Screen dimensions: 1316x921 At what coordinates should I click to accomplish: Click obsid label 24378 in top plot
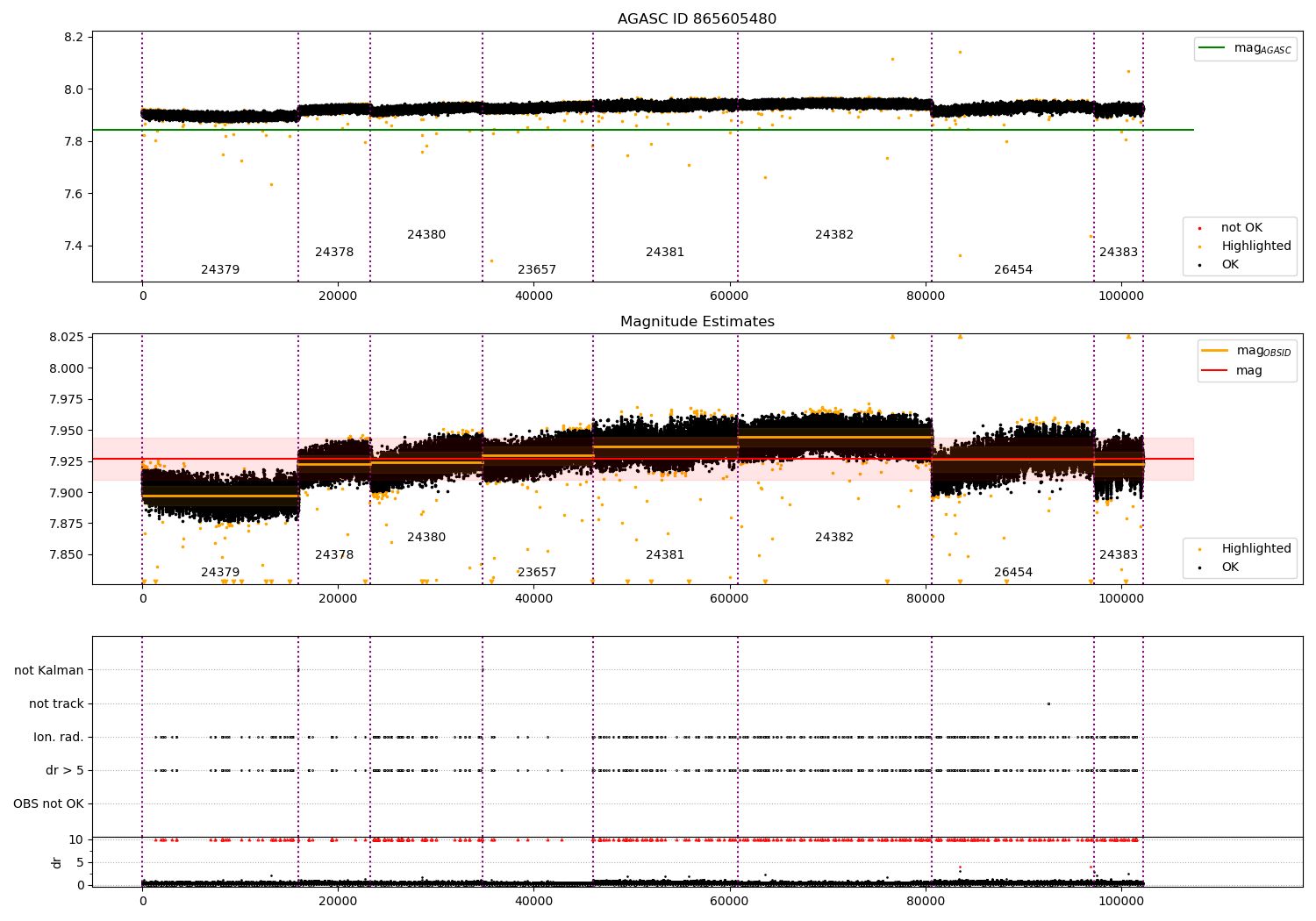tap(334, 253)
